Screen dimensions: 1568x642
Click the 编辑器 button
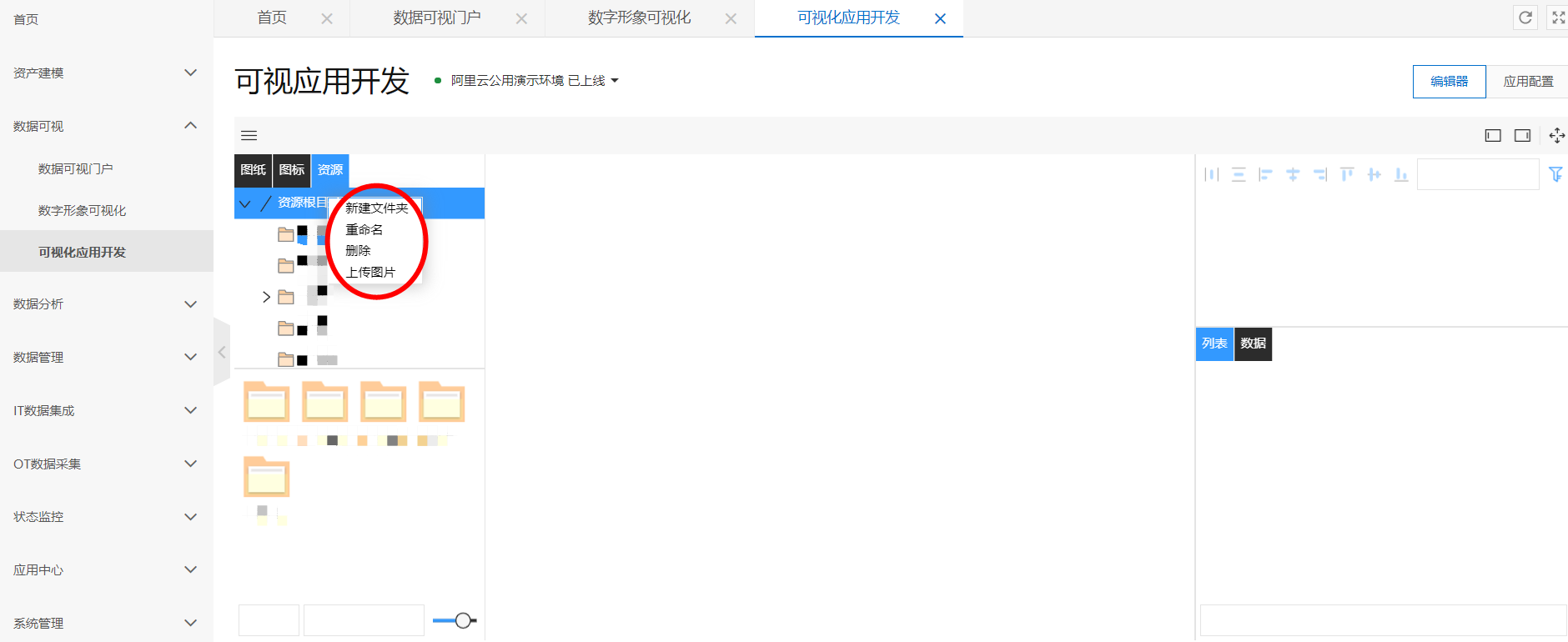(x=1450, y=81)
